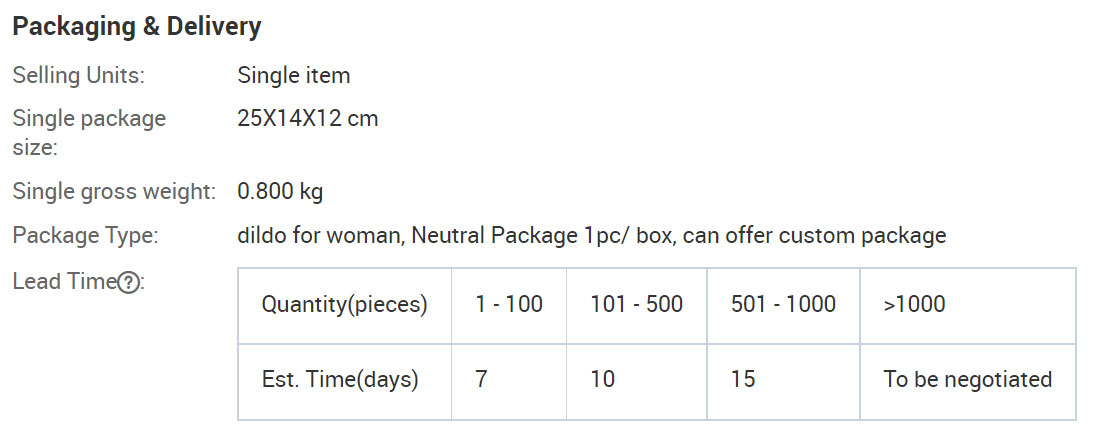Click the Single item value text
This screenshot has width=1097, height=433.
tap(294, 76)
